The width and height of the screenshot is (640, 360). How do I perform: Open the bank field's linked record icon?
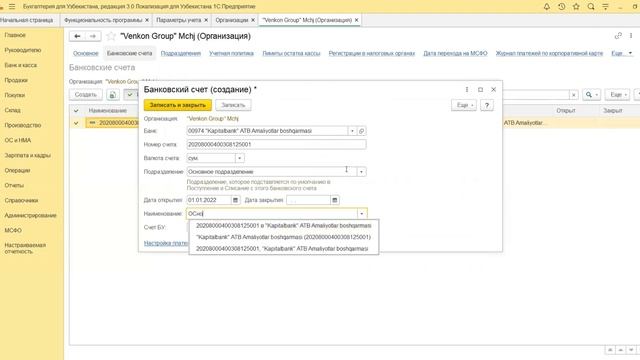point(361,131)
